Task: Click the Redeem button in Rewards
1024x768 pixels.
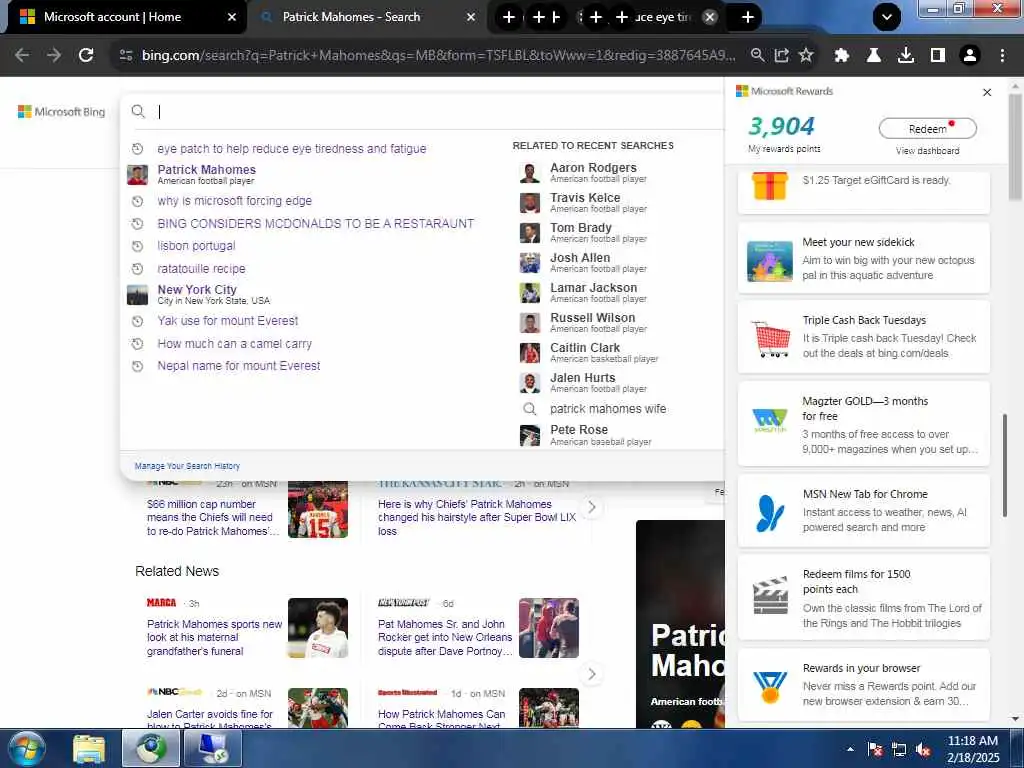Action: tap(927, 129)
